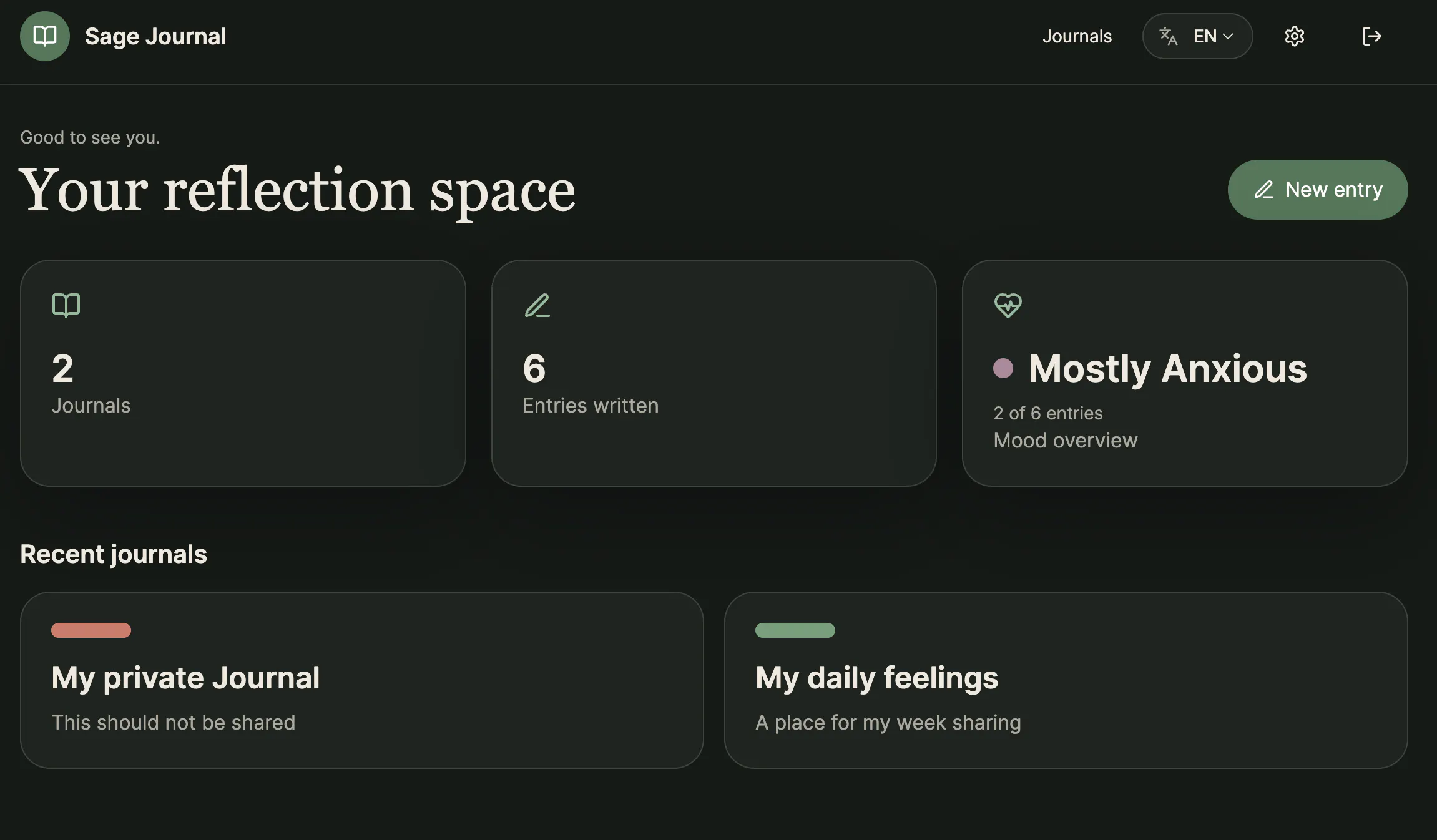Click the red color bar on private journal
Image resolution: width=1437 pixels, height=840 pixels.
(x=91, y=630)
